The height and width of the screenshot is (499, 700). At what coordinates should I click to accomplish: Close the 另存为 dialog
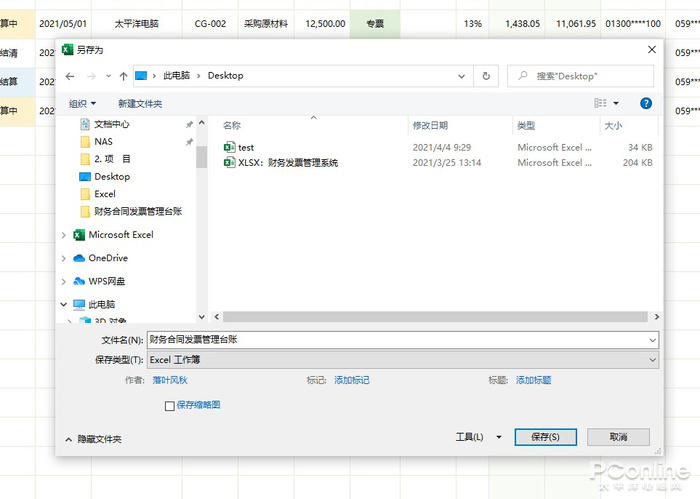pyautogui.click(x=652, y=50)
